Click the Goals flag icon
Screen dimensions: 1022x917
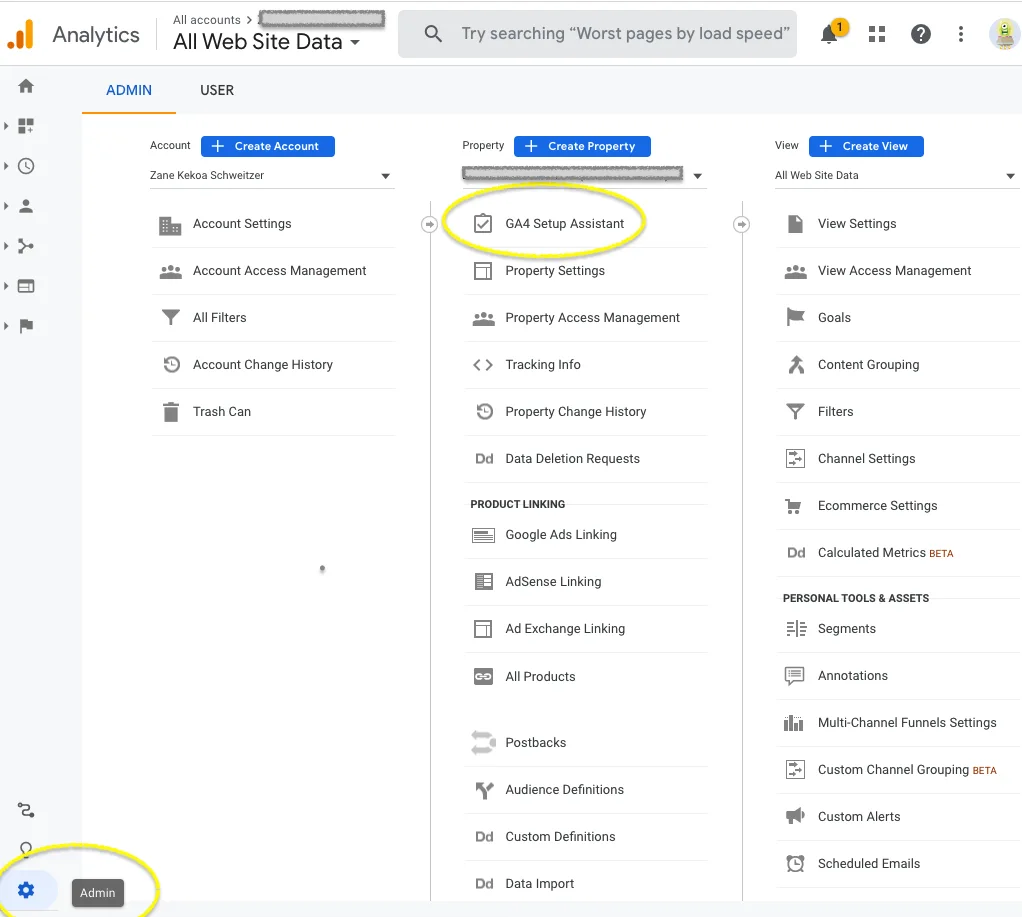coord(796,317)
